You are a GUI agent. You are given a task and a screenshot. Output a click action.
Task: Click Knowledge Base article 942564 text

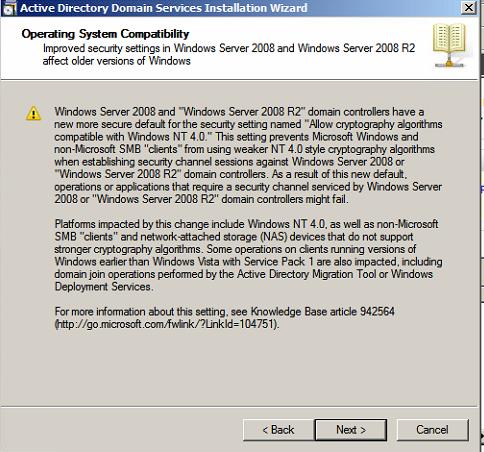(x=323, y=312)
